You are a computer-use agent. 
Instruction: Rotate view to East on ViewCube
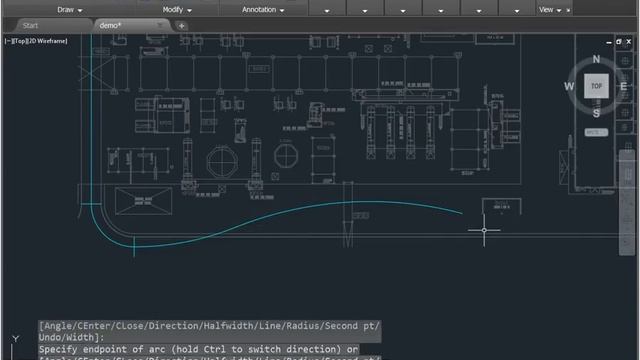(623, 86)
